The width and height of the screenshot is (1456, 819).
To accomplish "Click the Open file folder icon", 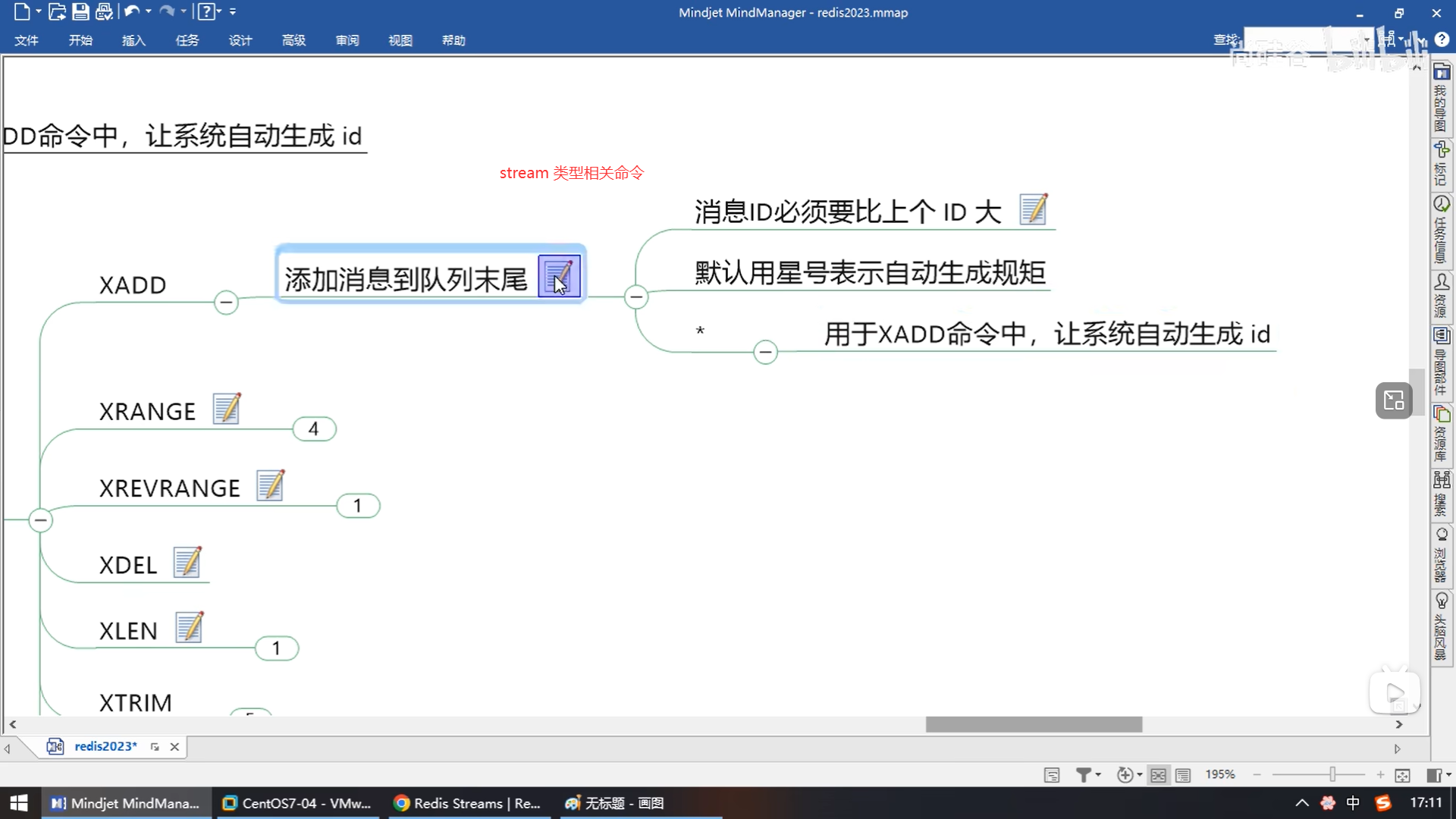I will tap(57, 11).
